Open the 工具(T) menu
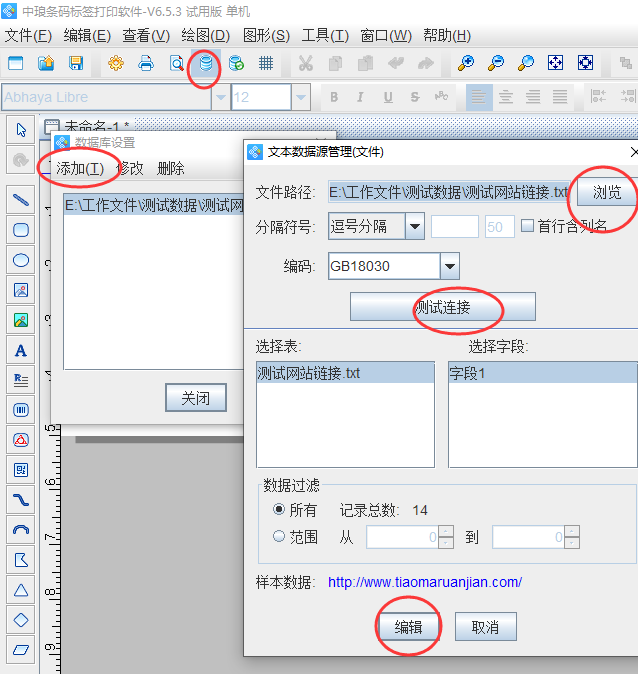Screen dimensions: 638x674 [325, 35]
